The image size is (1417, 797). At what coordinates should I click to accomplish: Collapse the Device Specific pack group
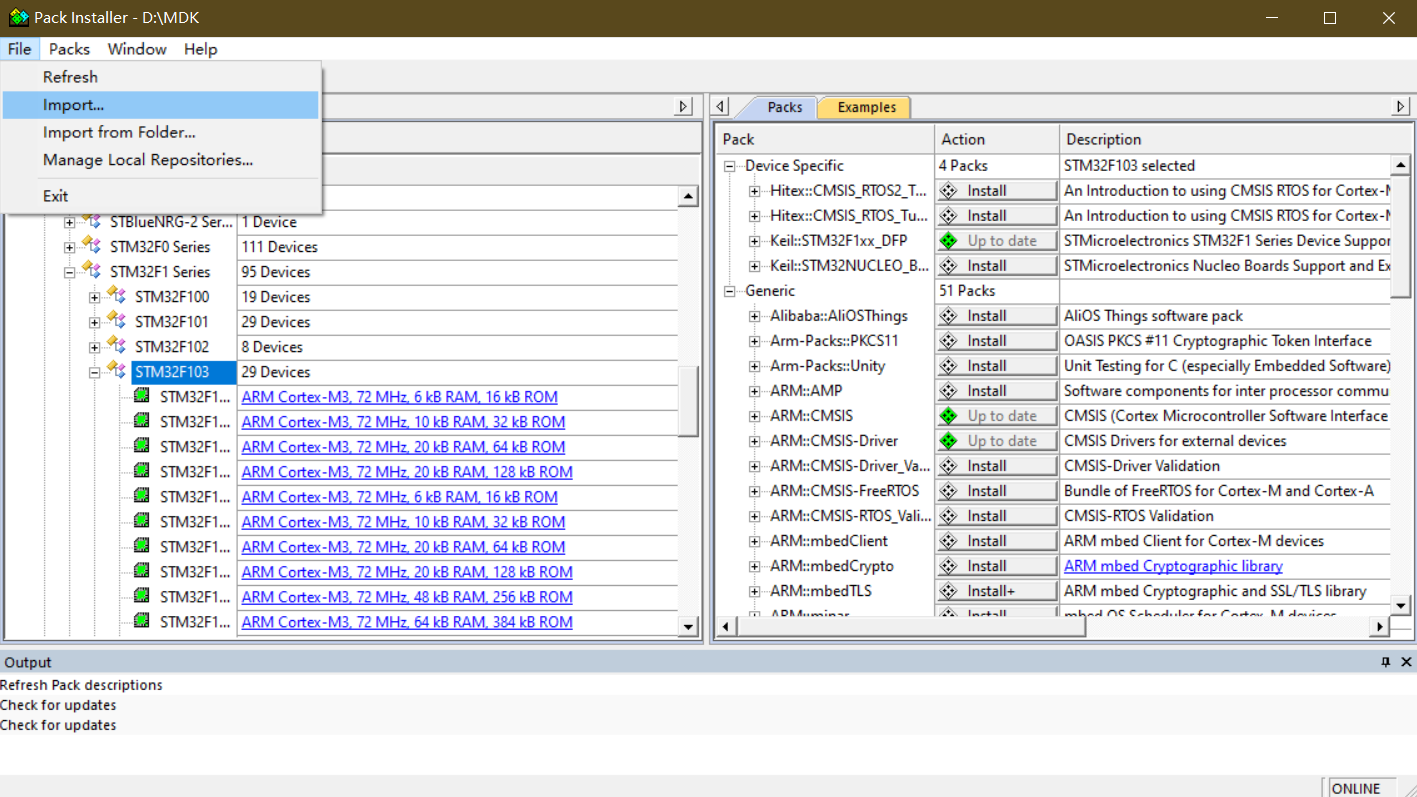[x=730, y=166]
